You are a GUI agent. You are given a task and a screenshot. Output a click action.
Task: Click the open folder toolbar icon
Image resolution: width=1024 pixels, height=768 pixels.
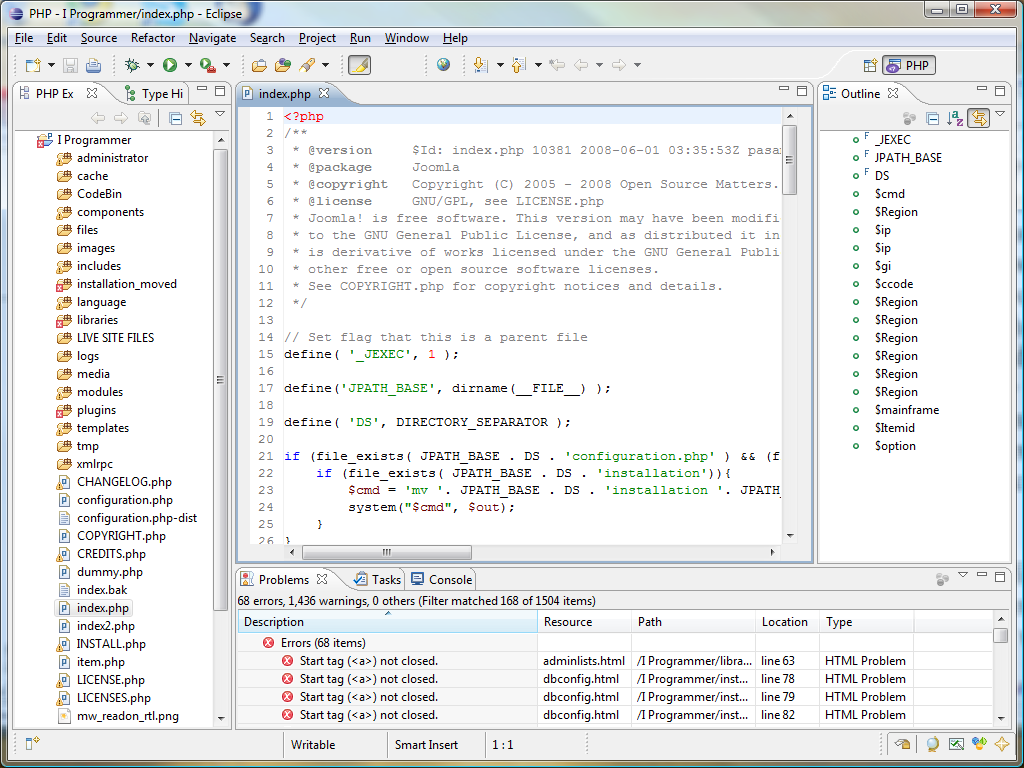point(259,65)
